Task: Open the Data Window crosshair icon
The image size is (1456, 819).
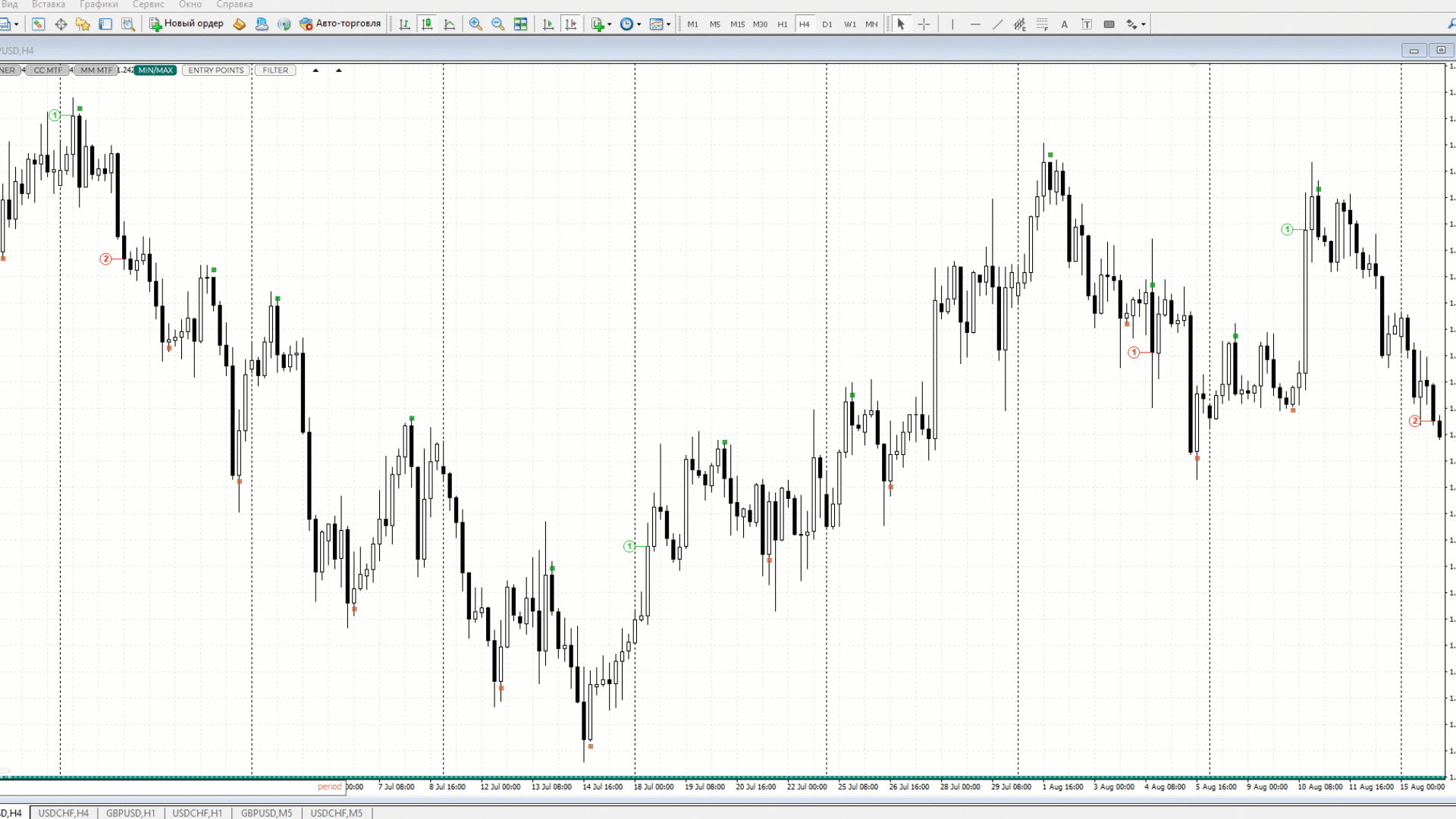Action: [x=61, y=24]
